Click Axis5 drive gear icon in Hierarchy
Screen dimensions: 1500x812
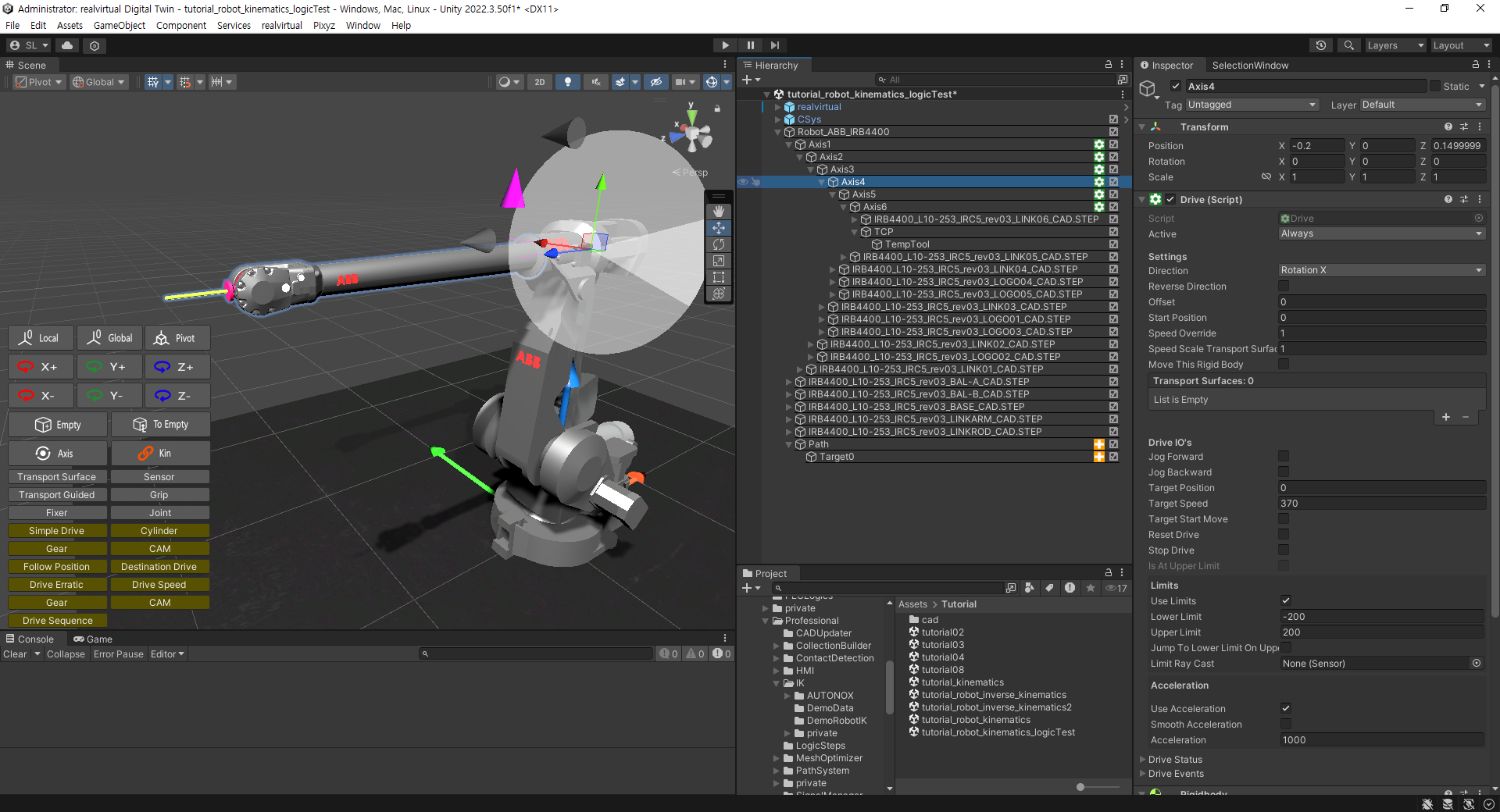1099,194
